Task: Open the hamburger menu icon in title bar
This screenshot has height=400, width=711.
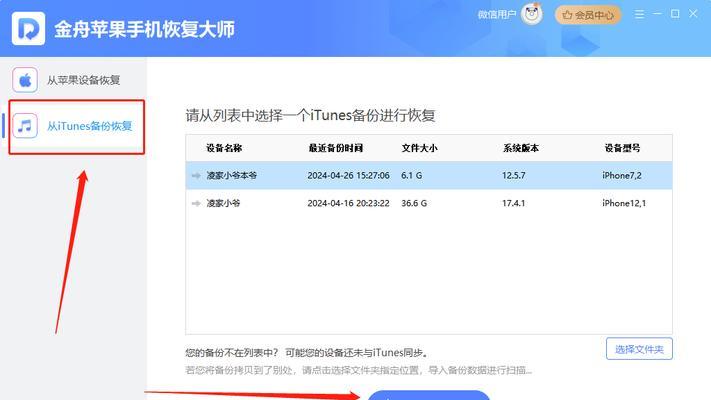Action: (x=639, y=15)
